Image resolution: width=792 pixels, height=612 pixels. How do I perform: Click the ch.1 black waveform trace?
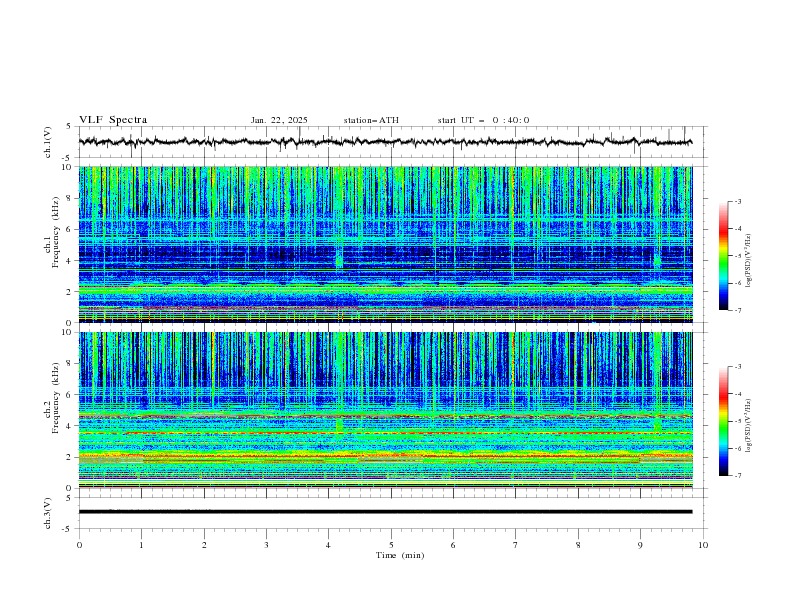click(x=385, y=142)
